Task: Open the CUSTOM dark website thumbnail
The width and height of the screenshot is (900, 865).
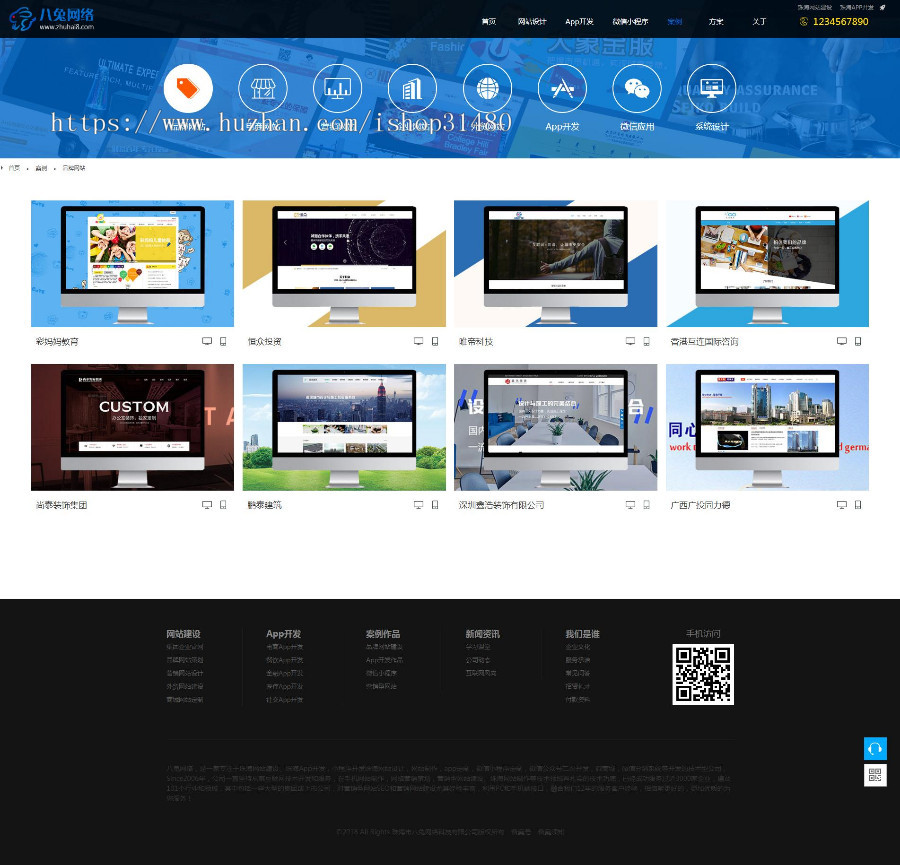Action: tap(133, 427)
